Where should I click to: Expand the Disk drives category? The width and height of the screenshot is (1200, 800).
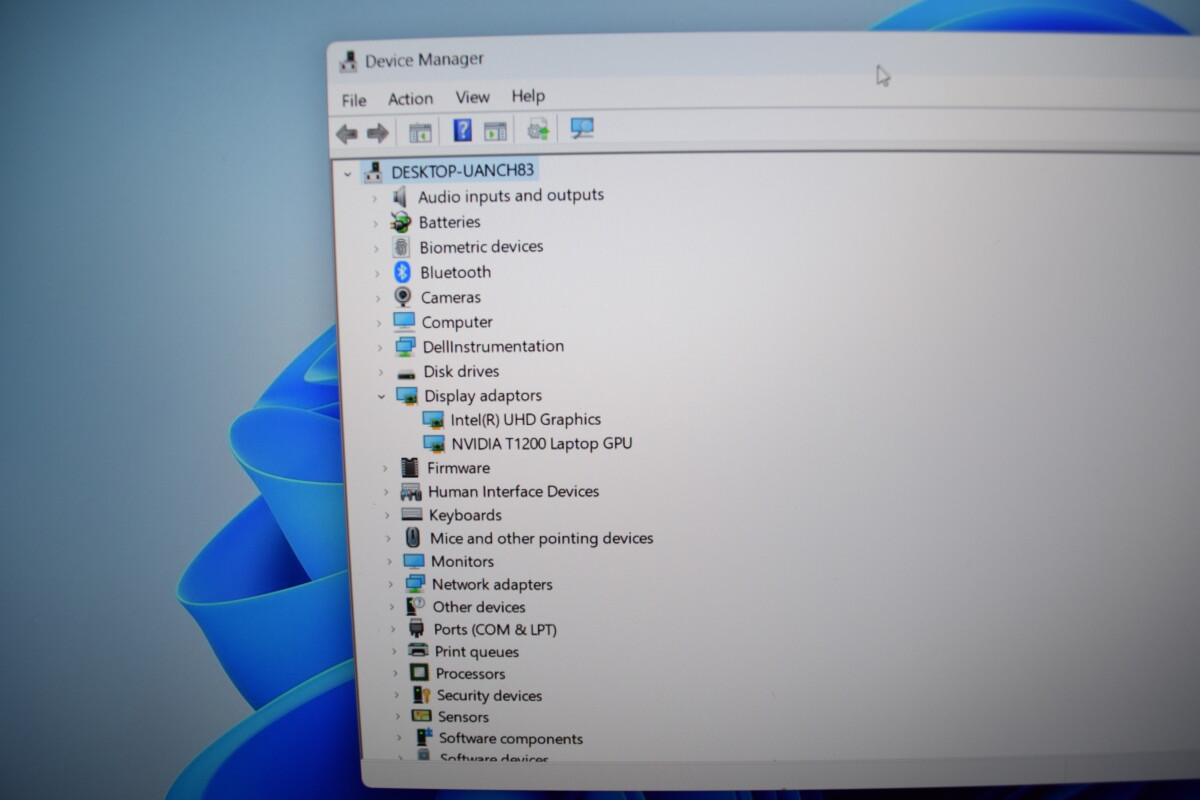pyautogui.click(x=381, y=373)
